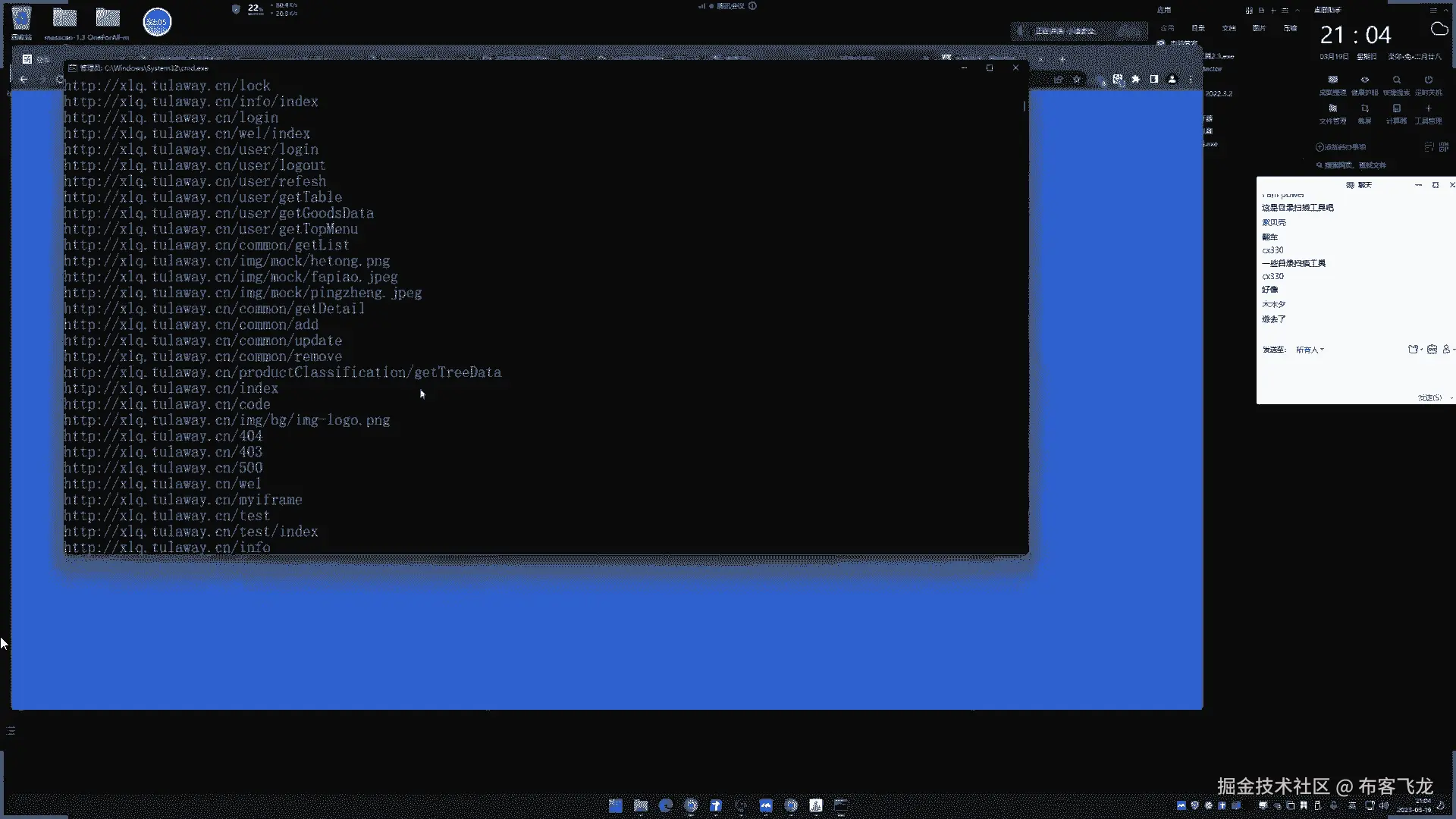Click the weather cloud icon
Image resolution: width=1456 pixels, height=819 pixels.
1439,30
